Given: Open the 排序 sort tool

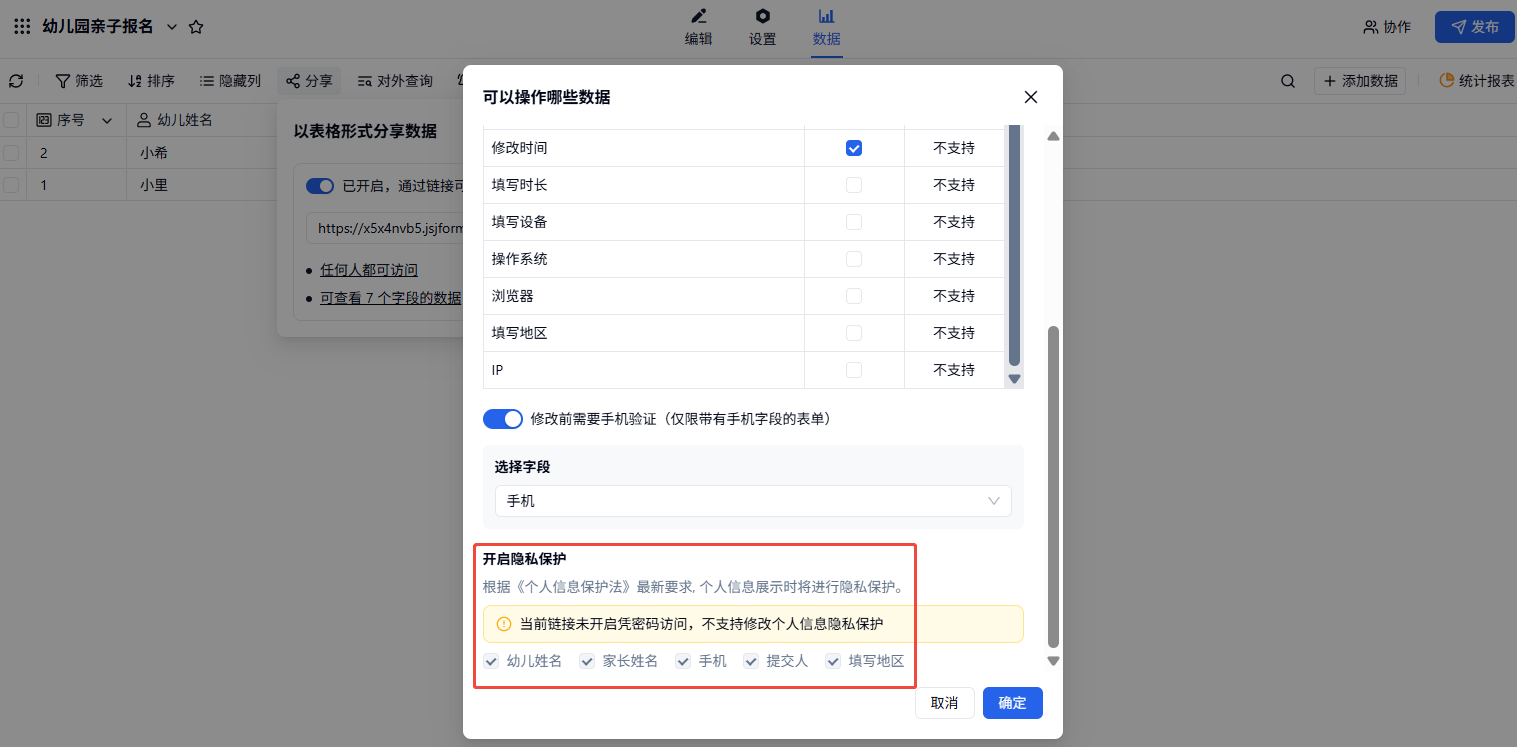Looking at the screenshot, I should pos(151,81).
